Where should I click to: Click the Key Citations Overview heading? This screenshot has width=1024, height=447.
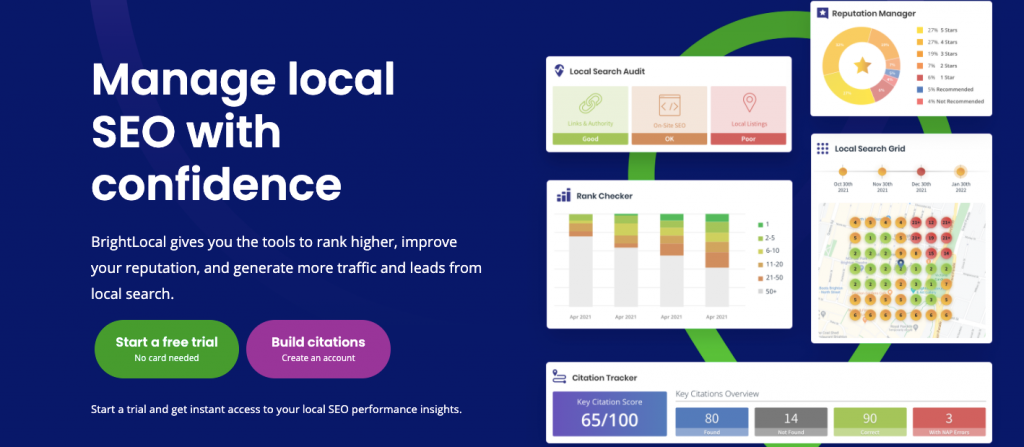tap(717, 394)
